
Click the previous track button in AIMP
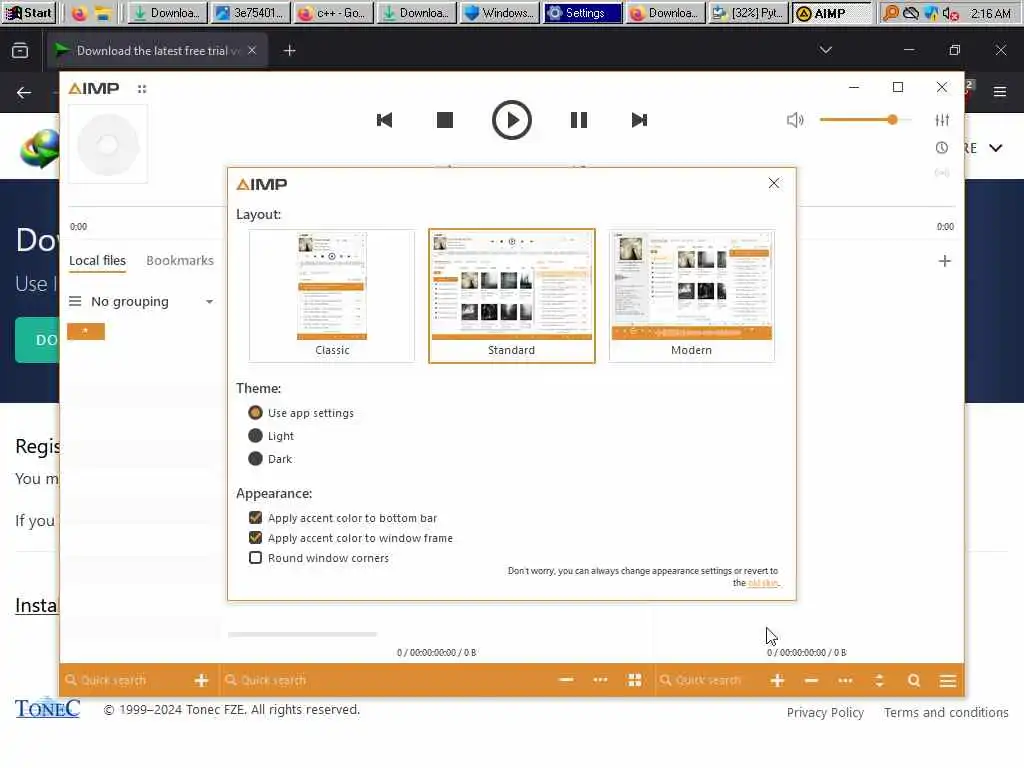[x=385, y=120]
